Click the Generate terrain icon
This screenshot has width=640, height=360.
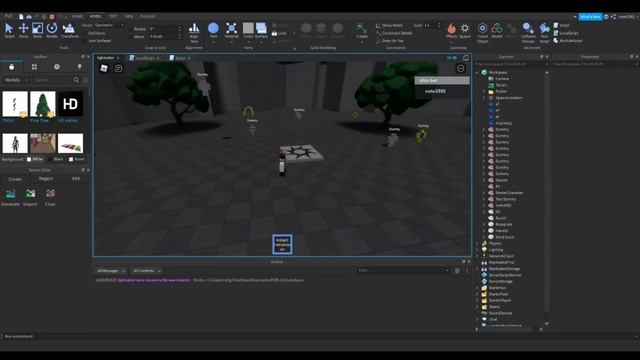[11, 193]
